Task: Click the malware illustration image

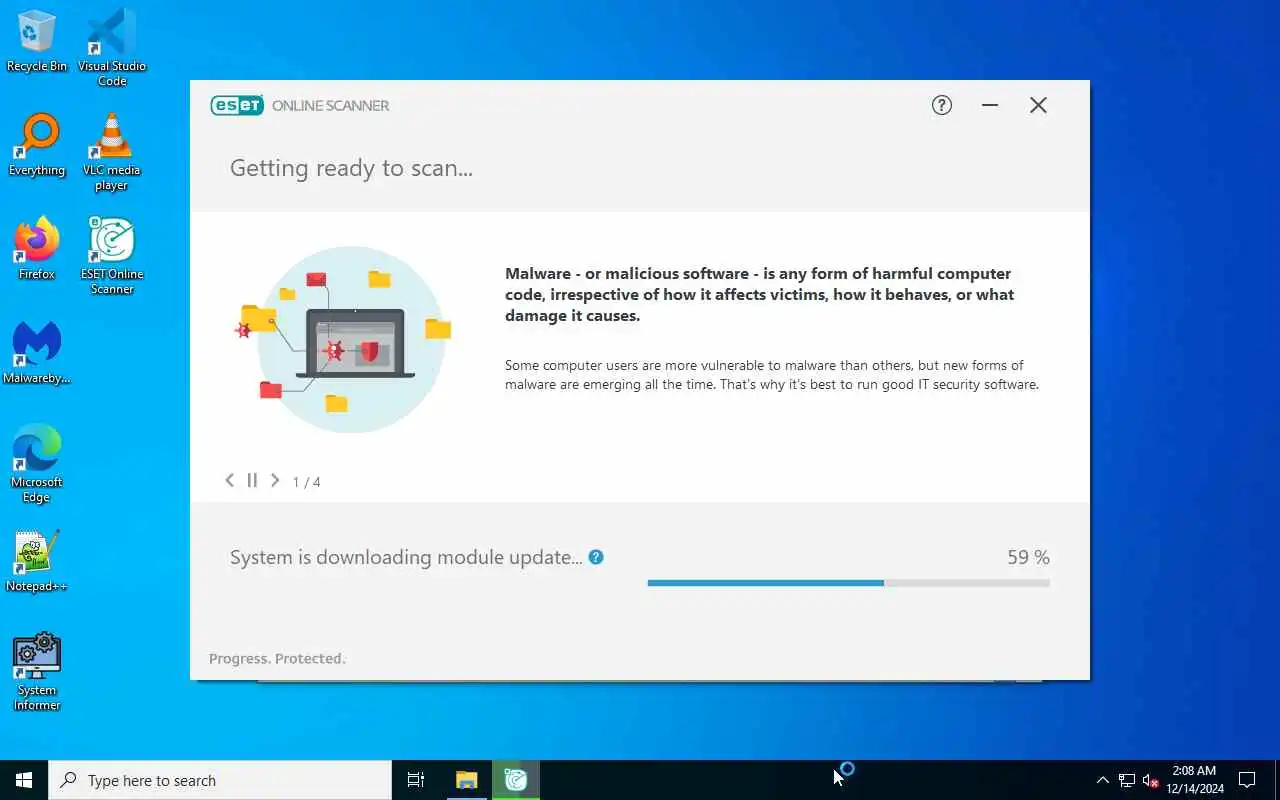Action: pos(345,339)
